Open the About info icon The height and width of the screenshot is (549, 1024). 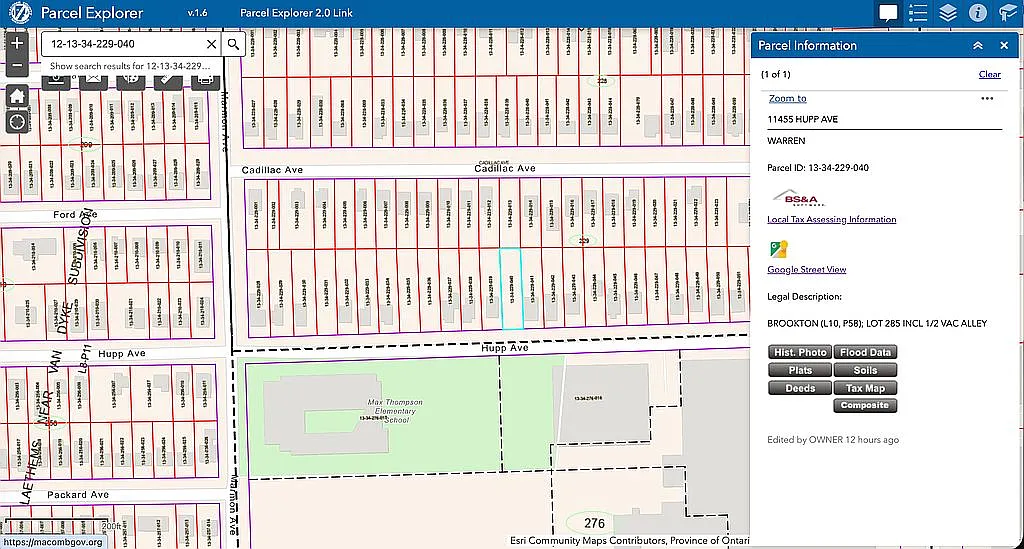click(978, 13)
